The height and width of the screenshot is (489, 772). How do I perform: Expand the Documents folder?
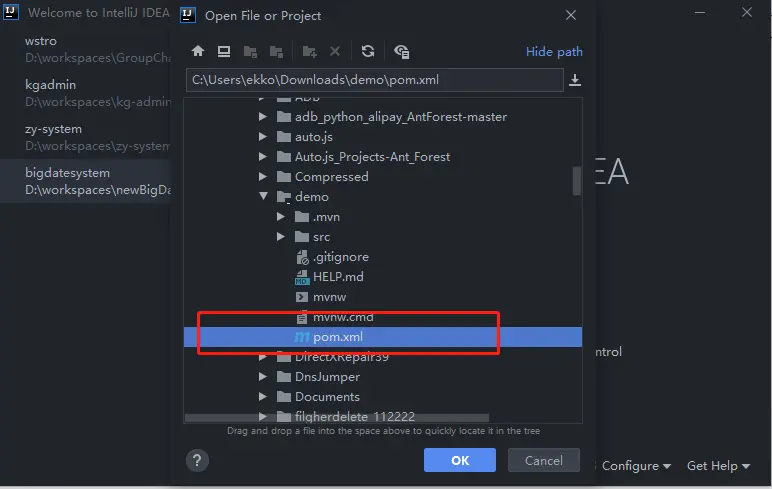click(263, 396)
